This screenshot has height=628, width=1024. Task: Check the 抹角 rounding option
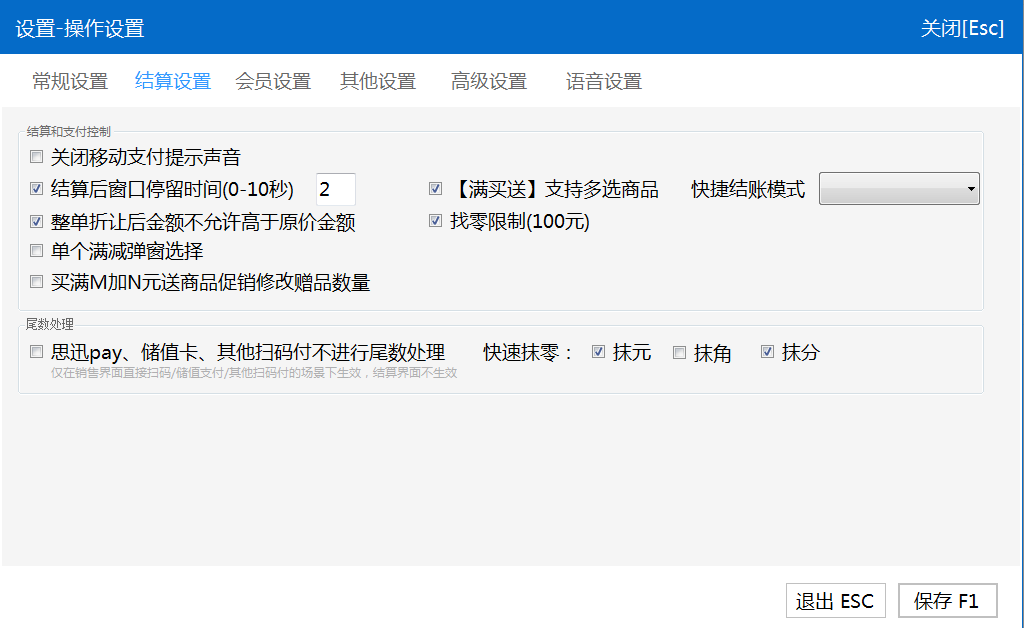pos(680,352)
